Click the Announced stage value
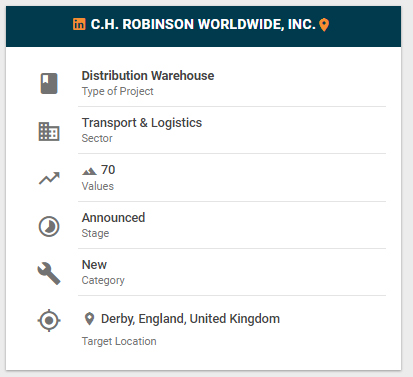413x377 pixels. click(113, 218)
